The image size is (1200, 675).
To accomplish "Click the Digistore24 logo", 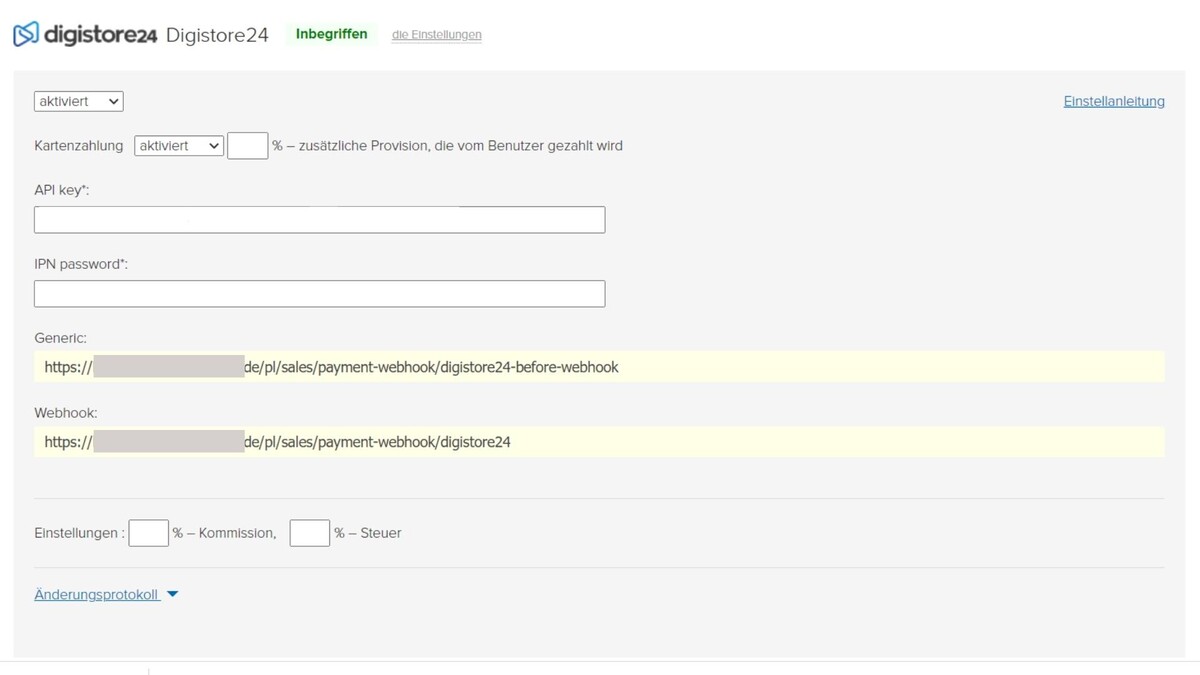I will pos(85,34).
